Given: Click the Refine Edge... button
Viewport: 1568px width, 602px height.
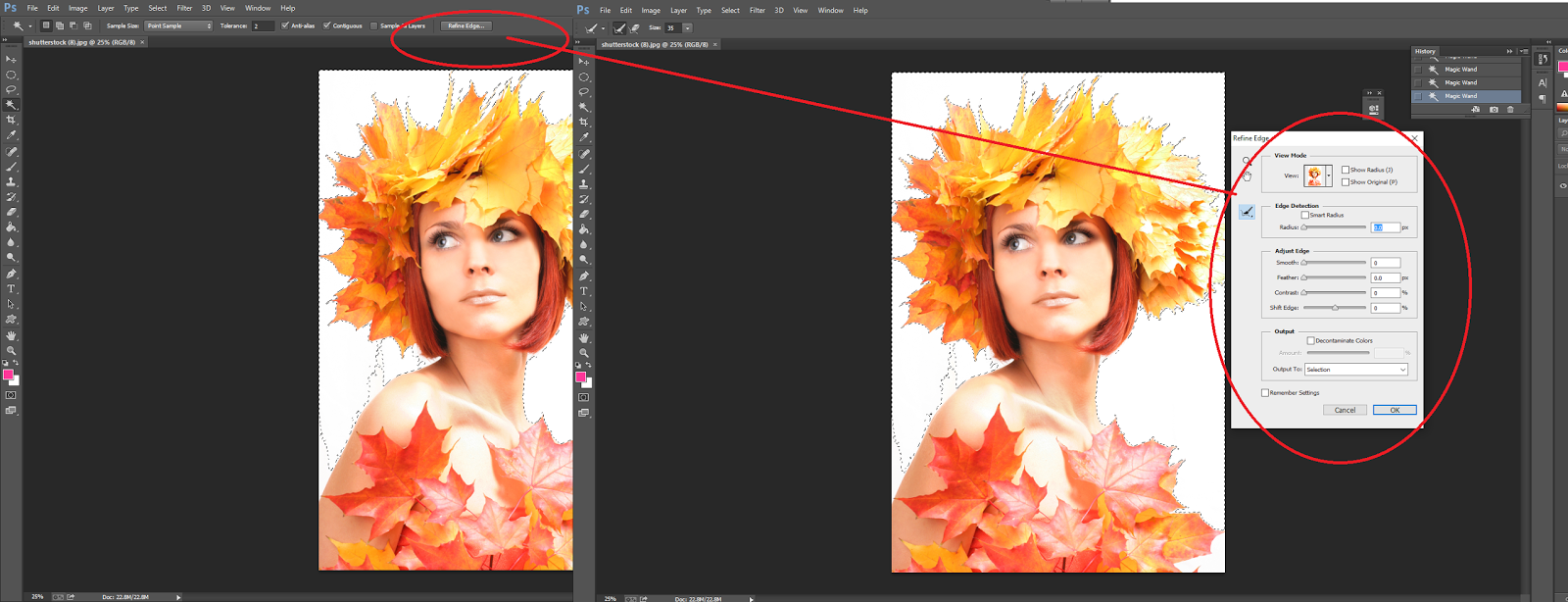Looking at the screenshot, I should [465, 25].
